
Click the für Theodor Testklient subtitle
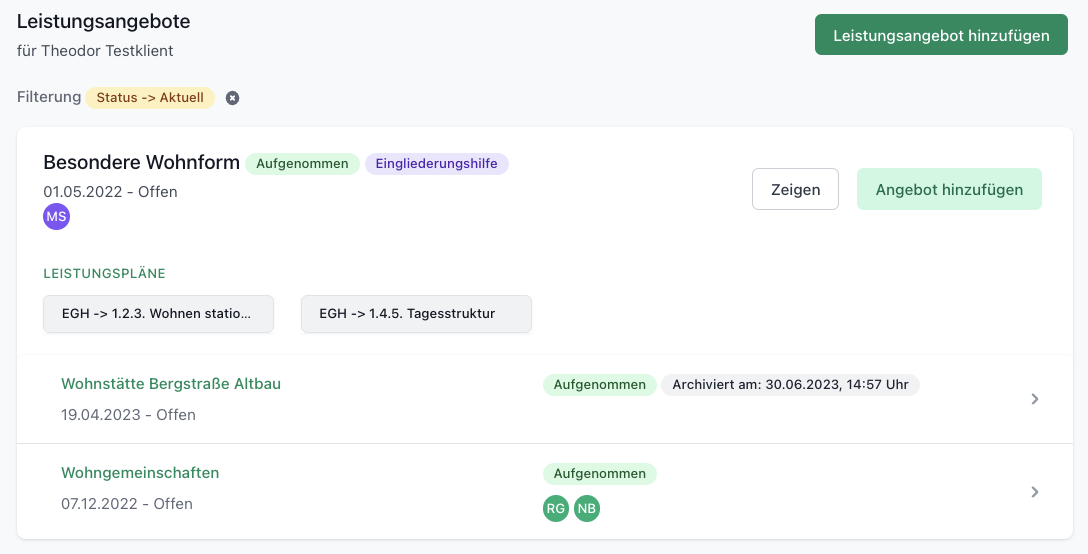[x=95, y=51]
